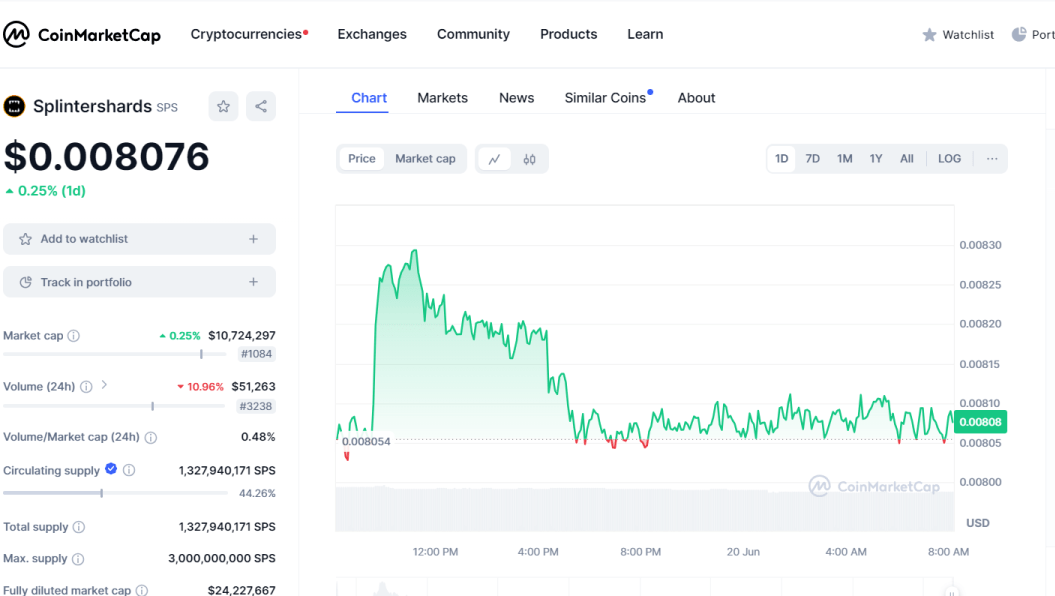The width and height of the screenshot is (1055, 596).
Task: Show Market cap info tooltip icon
Action: tap(74, 336)
